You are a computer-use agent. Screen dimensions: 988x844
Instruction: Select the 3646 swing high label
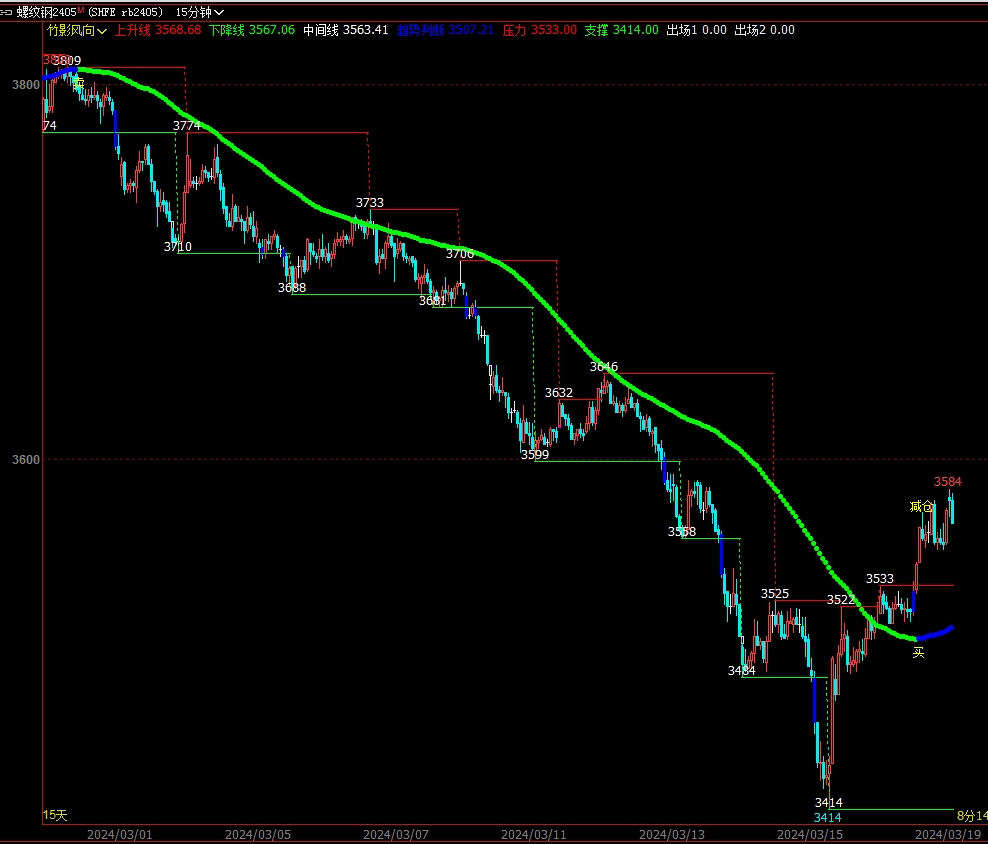click(603, 367)
